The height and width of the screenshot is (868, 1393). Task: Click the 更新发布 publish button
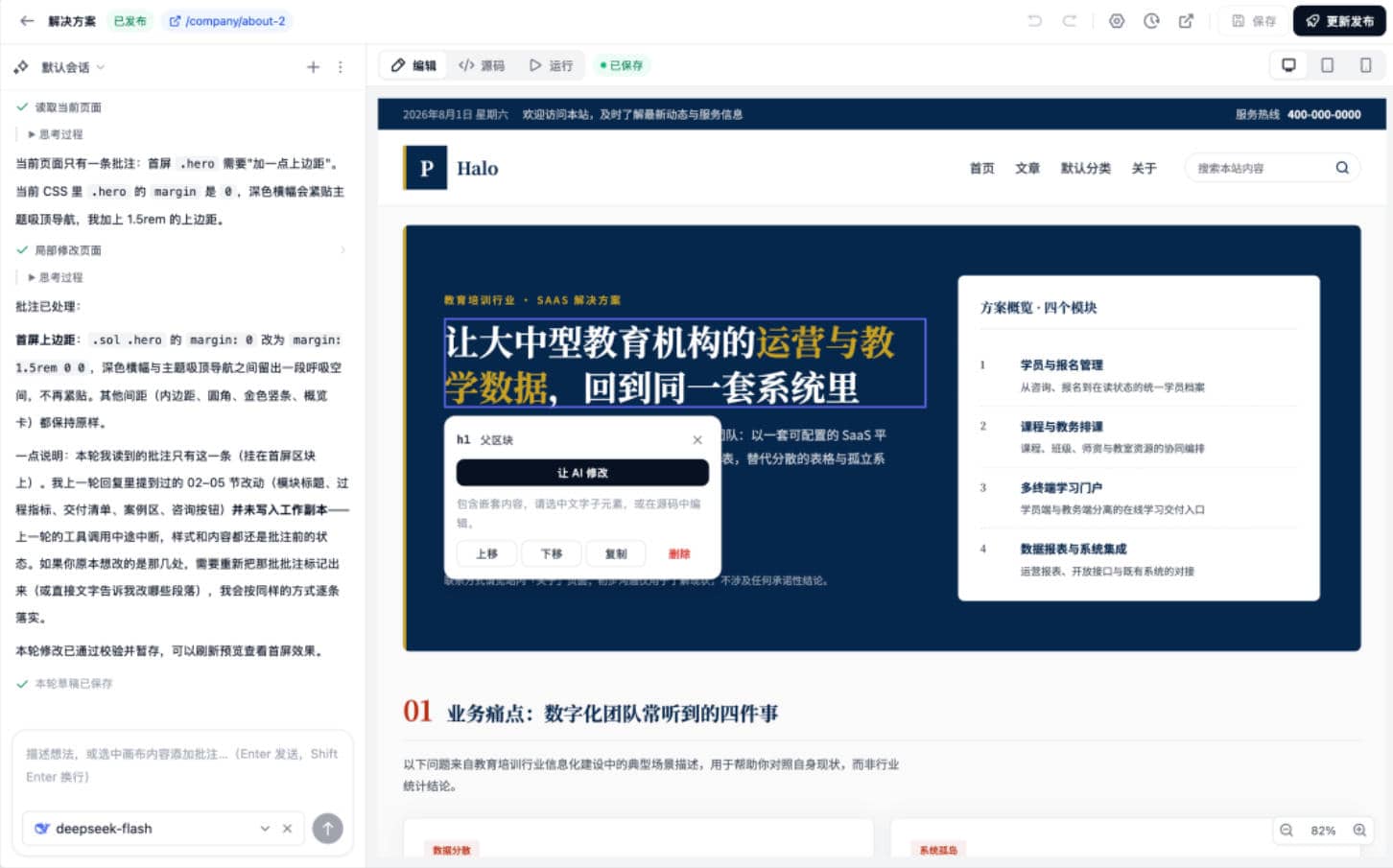click(1339, 20)
